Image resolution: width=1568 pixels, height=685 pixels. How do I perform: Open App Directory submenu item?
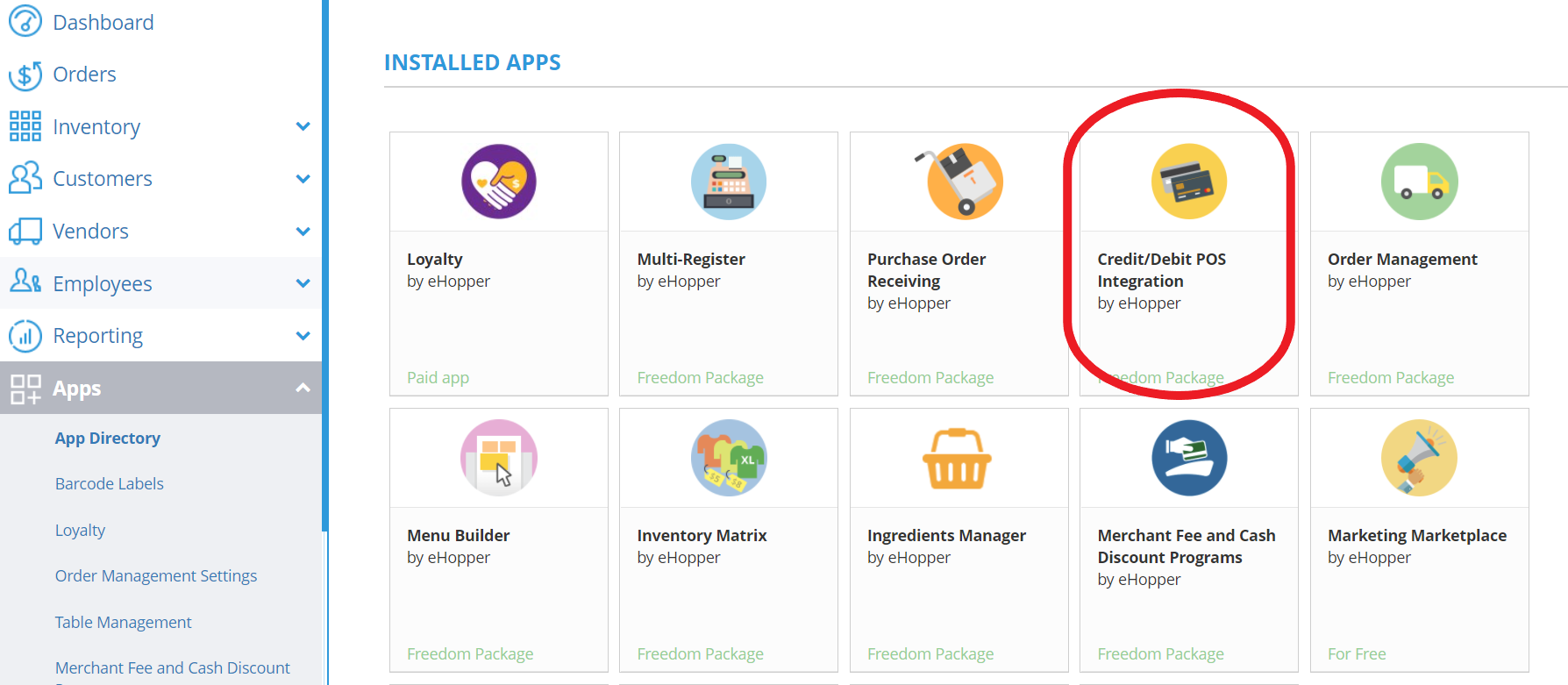(108, 439)
